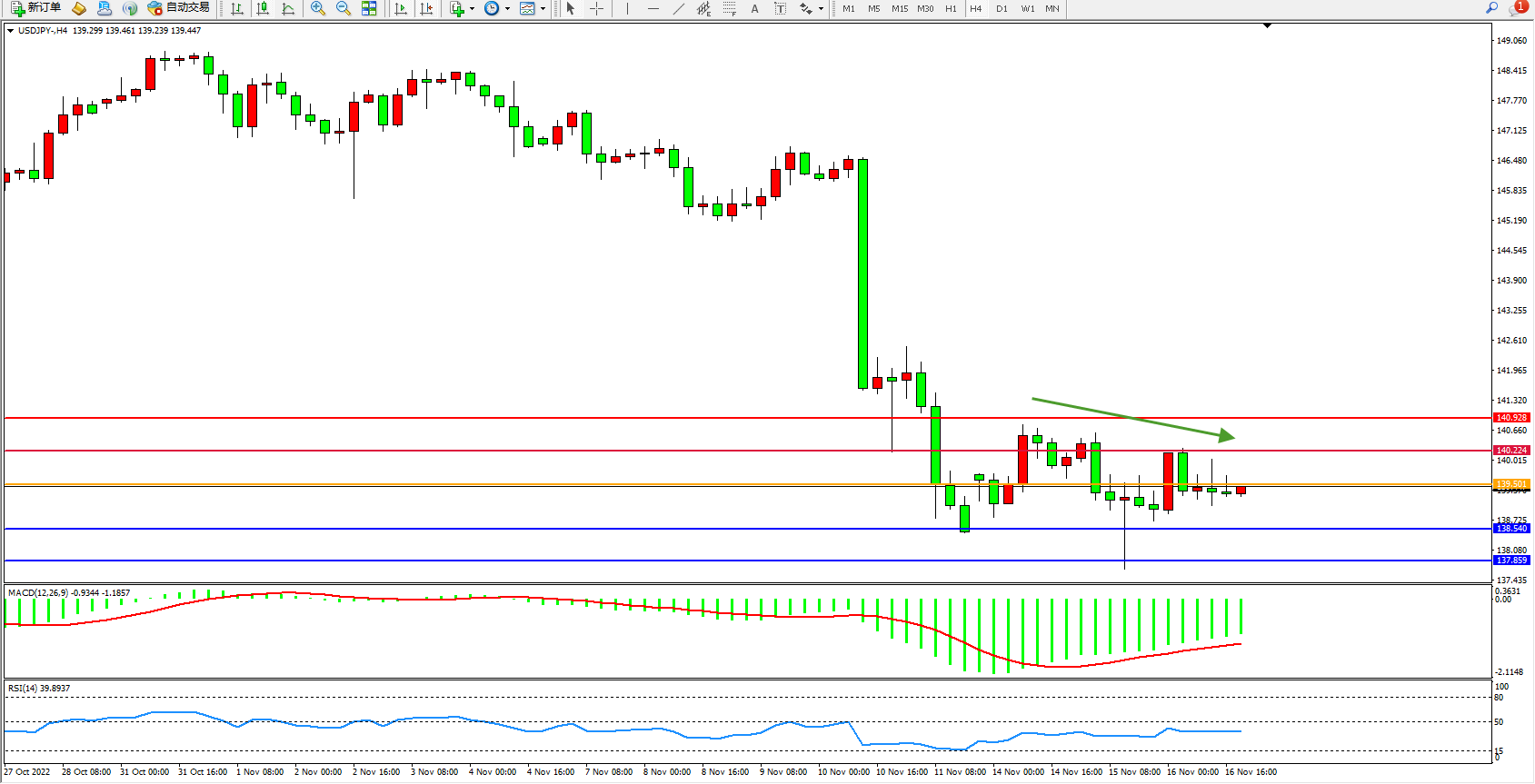This screenshot has height=784, width=1535.
Task: Select the crosshair tool
Action: (x=596, y=8)
